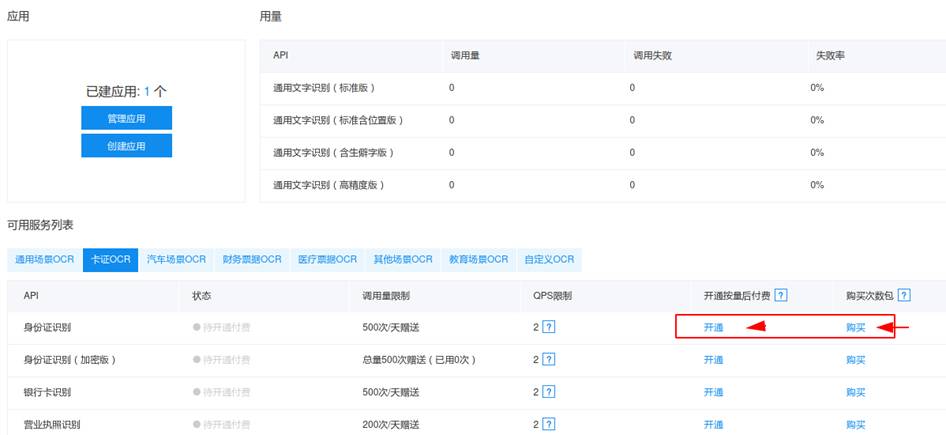Image resolution: width=946 pixels, height=435 pixels.
Task: Switch to the 财务票据OCR tab
Action: point(251,259)
